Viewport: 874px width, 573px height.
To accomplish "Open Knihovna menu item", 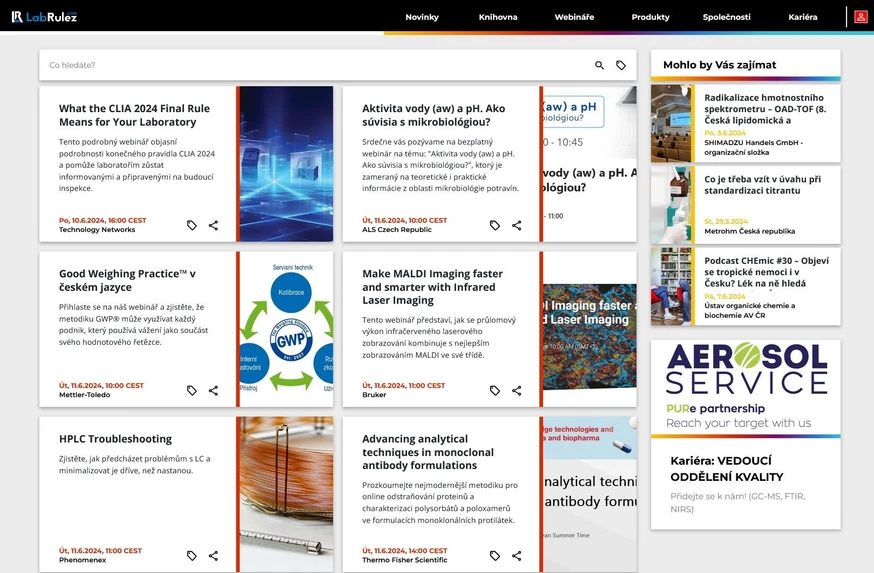I will [x=498, y=17].
